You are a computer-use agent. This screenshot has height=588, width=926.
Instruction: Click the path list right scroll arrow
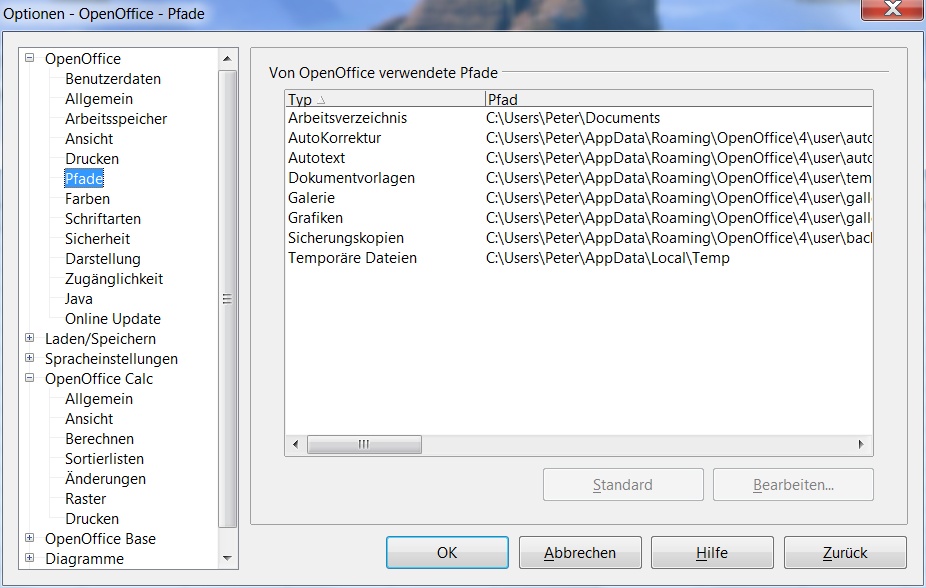tap(861, 444)
